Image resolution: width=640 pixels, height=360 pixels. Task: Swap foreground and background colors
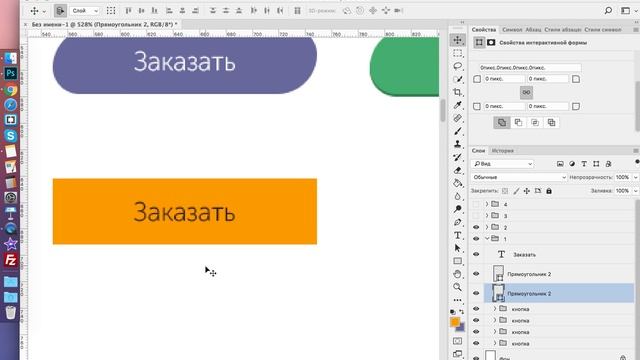(x=462, y=312)
